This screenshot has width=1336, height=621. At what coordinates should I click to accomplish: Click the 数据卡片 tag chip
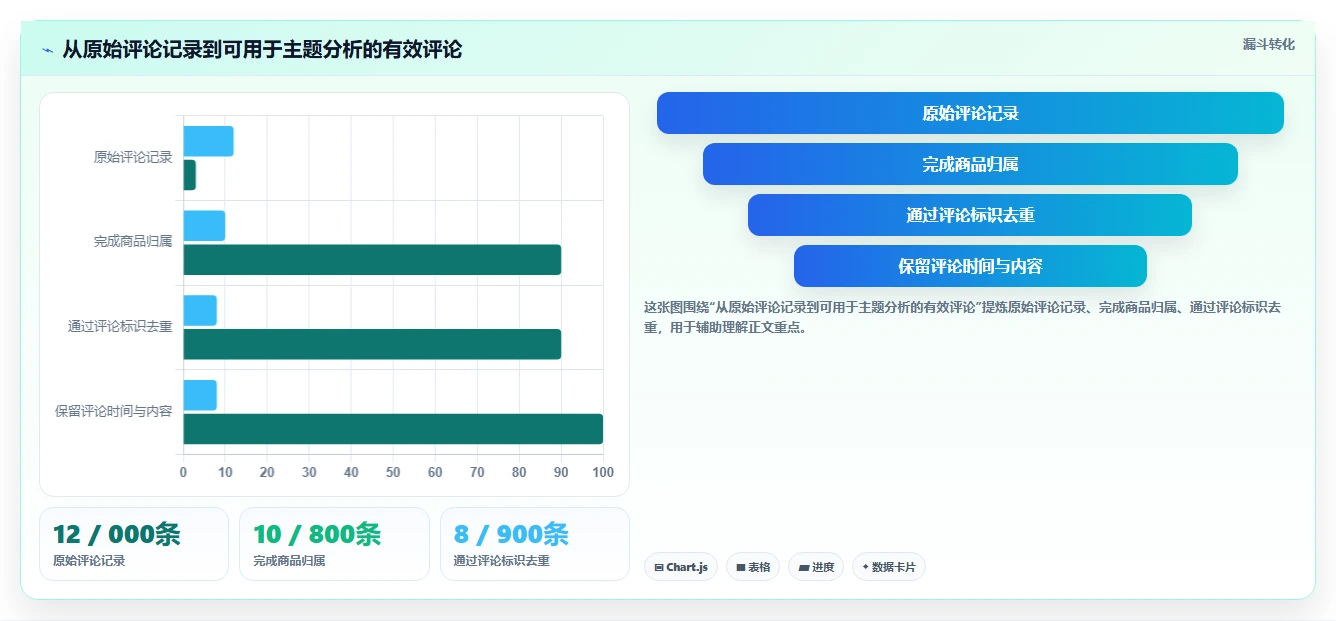[x=889, y=567]
